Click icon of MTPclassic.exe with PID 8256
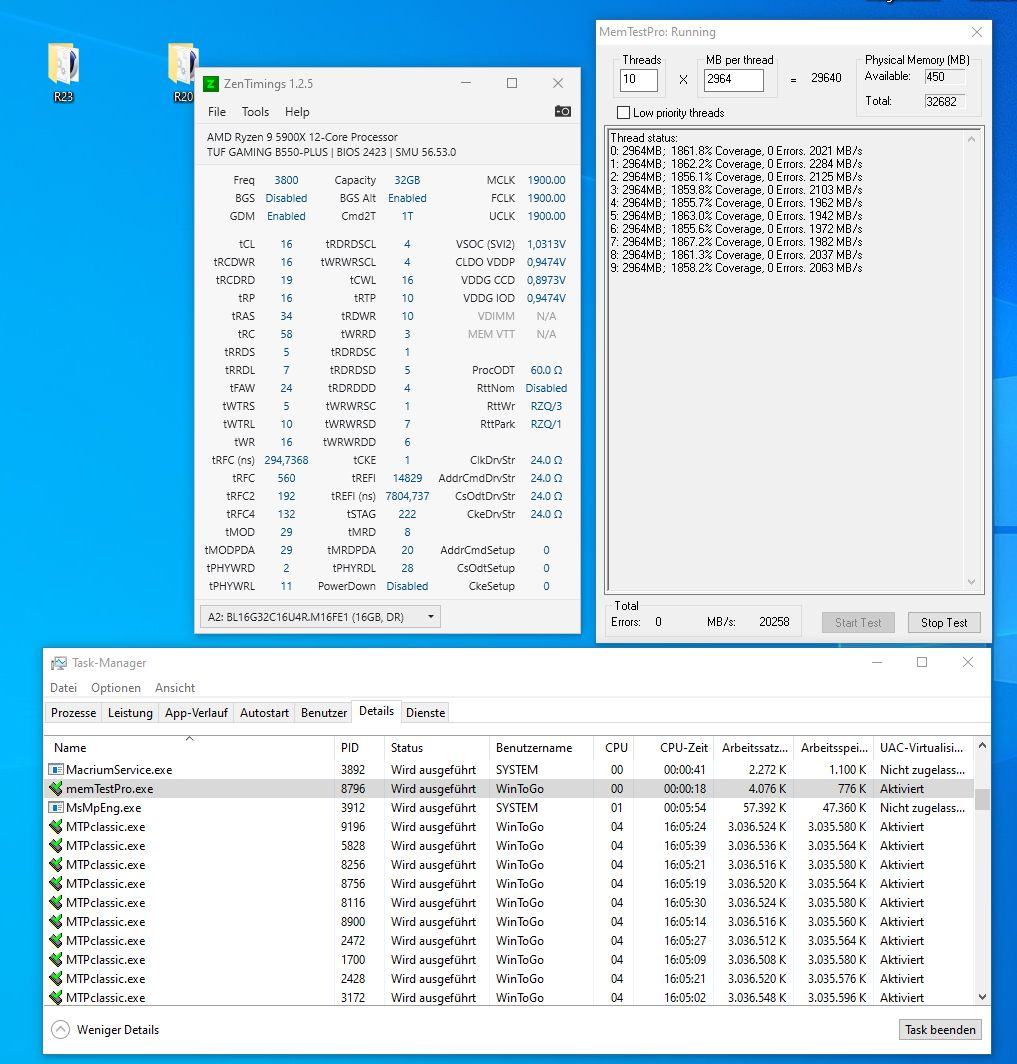This screenshot has height=1064, width=1017. pos(56,864)
